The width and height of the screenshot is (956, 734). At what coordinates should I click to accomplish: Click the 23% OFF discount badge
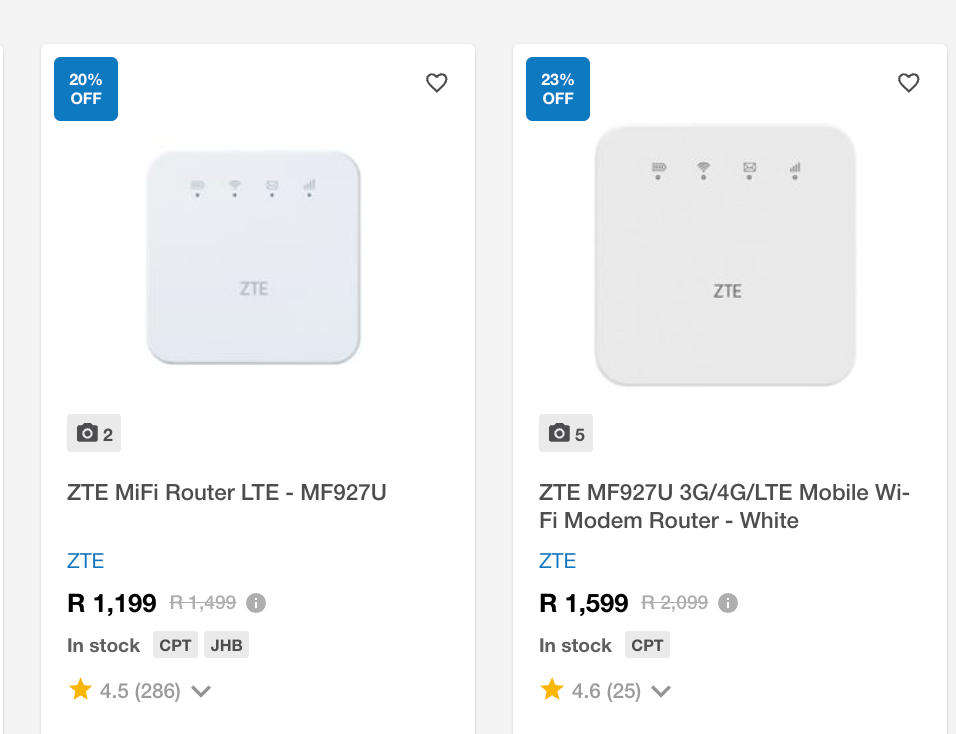point(557,89)
